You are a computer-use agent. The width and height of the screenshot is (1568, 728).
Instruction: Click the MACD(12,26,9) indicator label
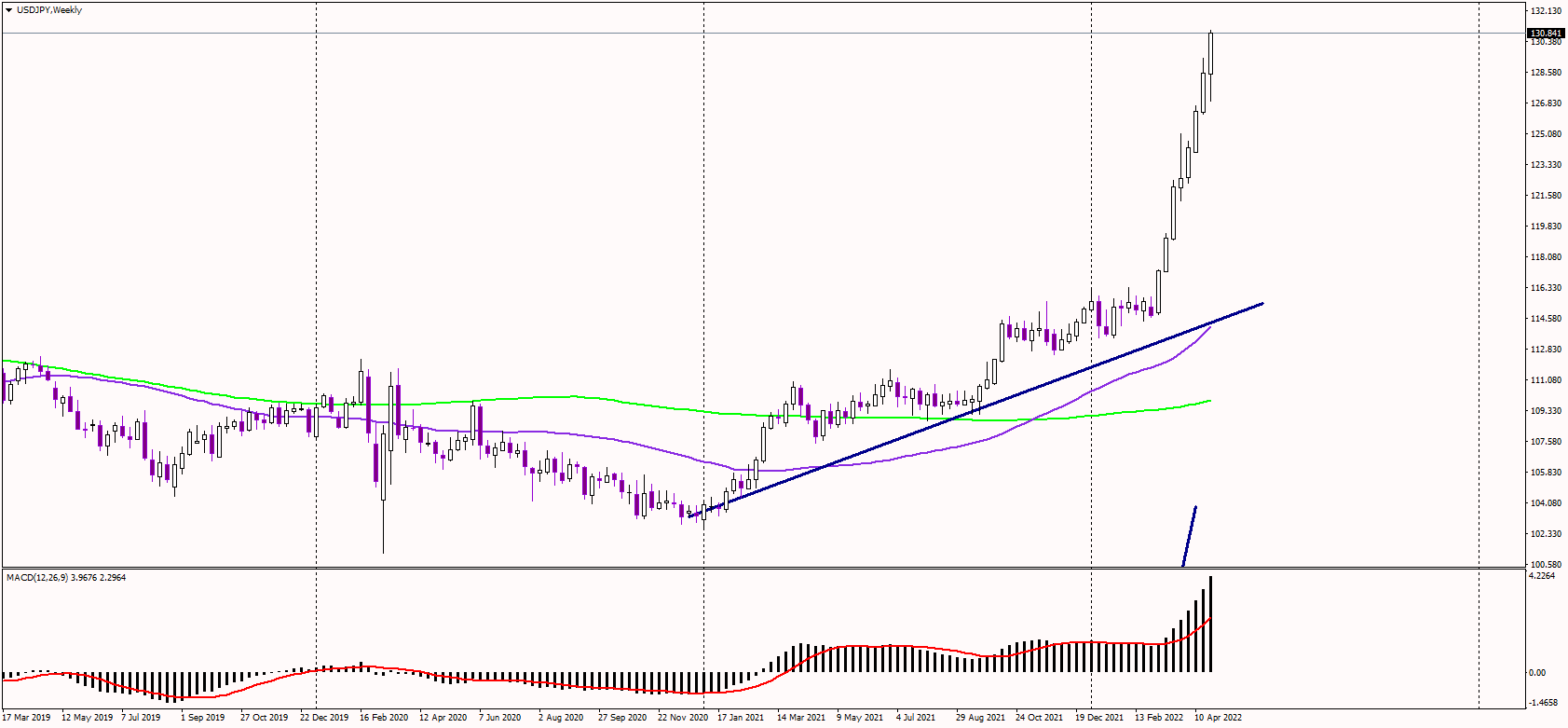(x=66, y=578)
